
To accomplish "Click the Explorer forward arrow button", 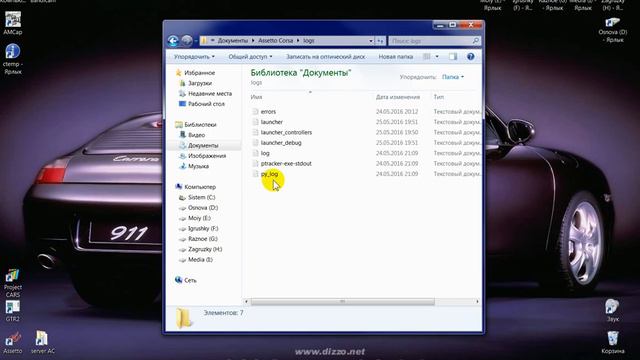I will pos(187,40).
